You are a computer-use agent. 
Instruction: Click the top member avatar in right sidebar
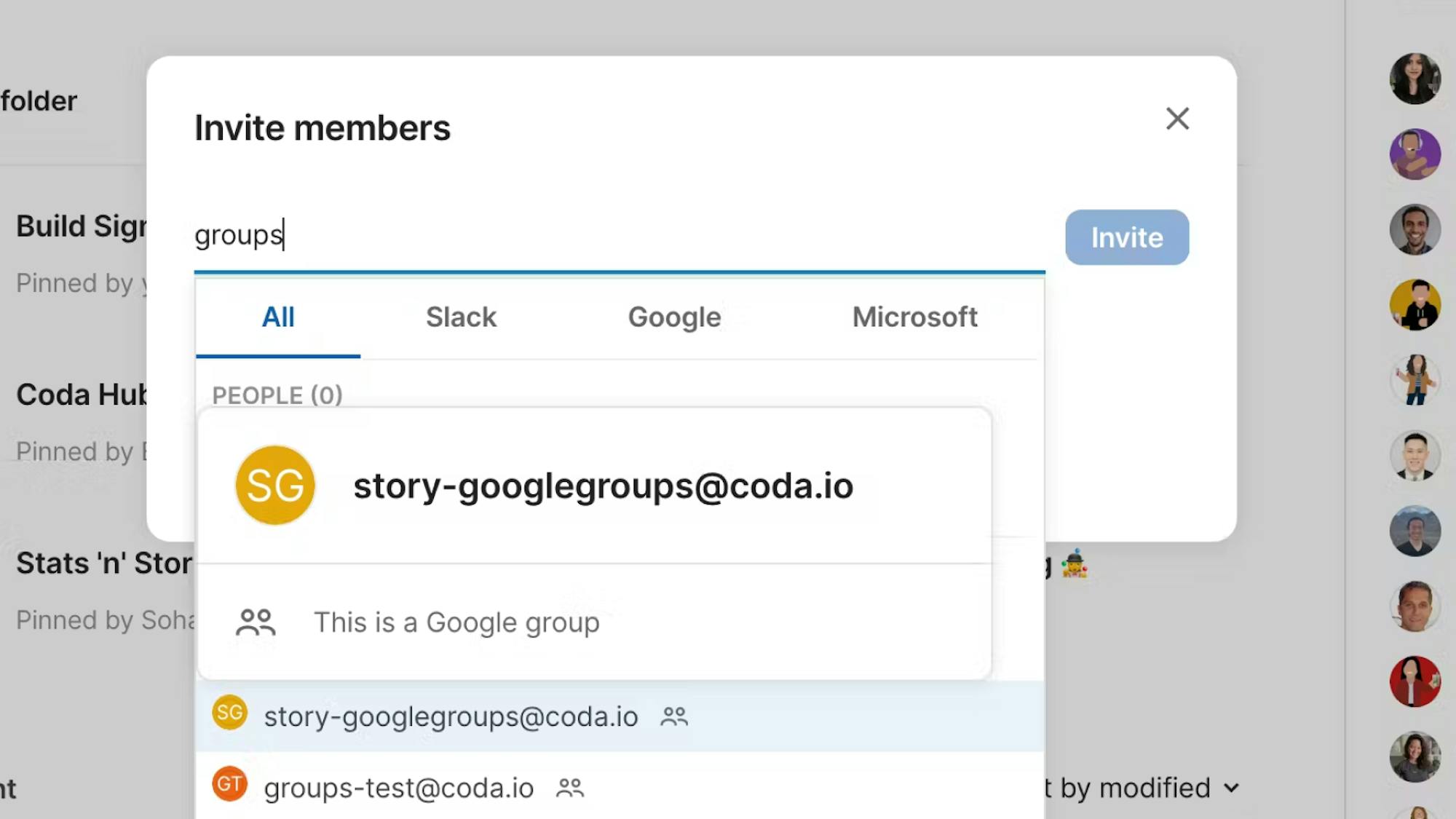(1415, 78)
